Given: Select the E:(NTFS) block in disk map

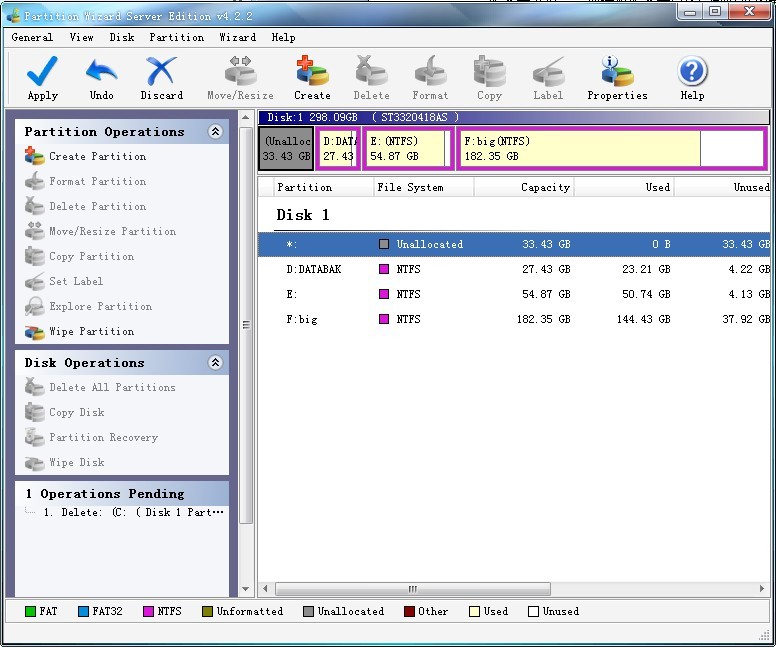Looking at the screenshot, I should [408, 148].
